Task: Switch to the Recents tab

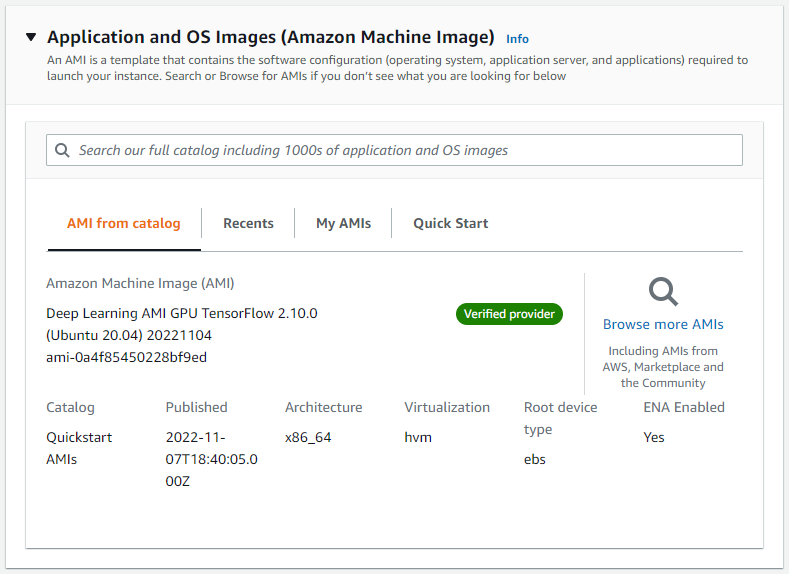Action: tap(248, 223)
